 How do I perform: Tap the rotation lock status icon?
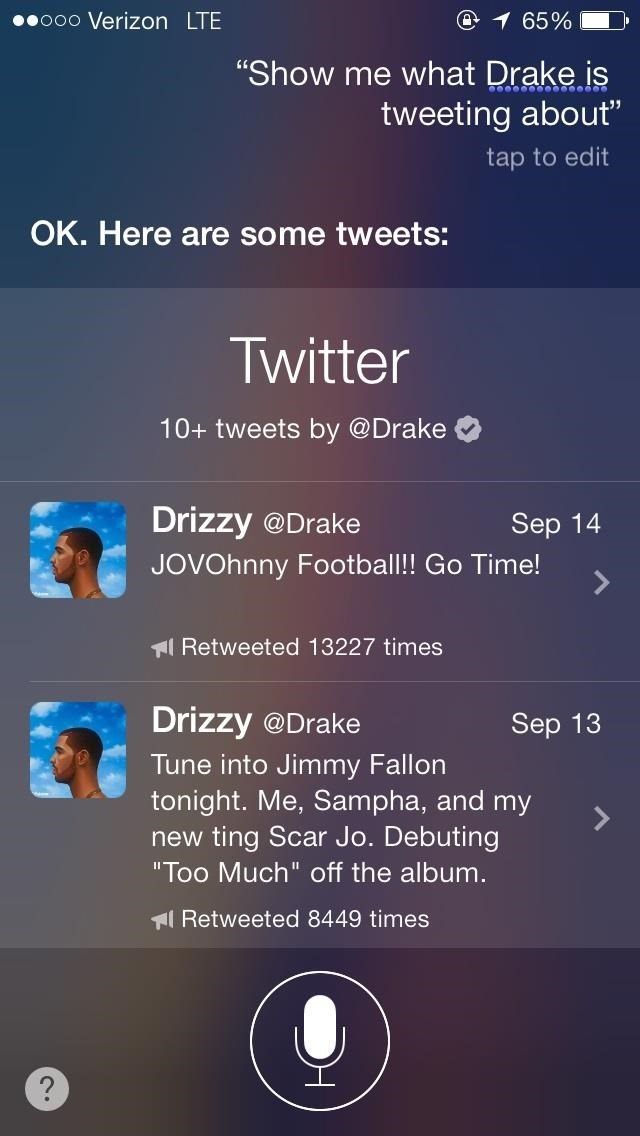467,21
